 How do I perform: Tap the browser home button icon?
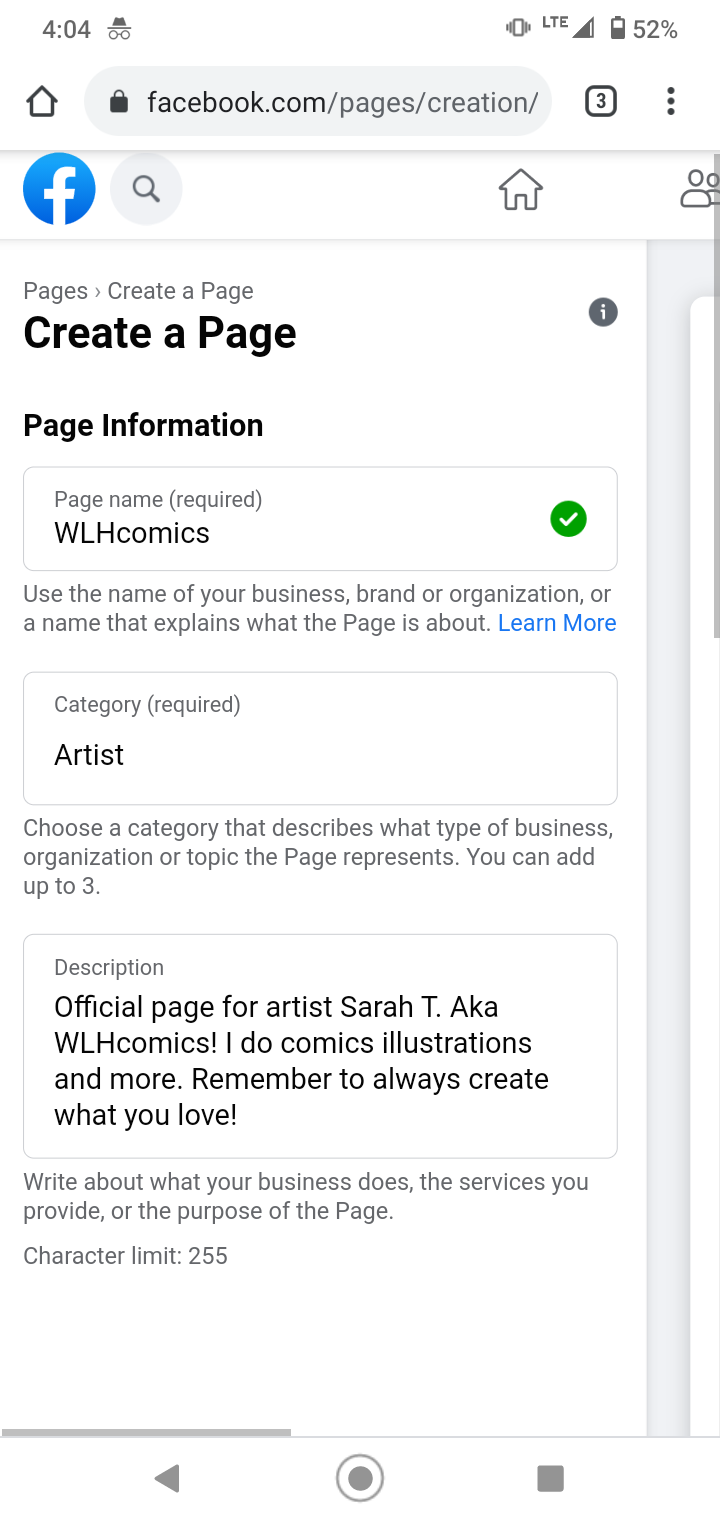coord(41,101)
